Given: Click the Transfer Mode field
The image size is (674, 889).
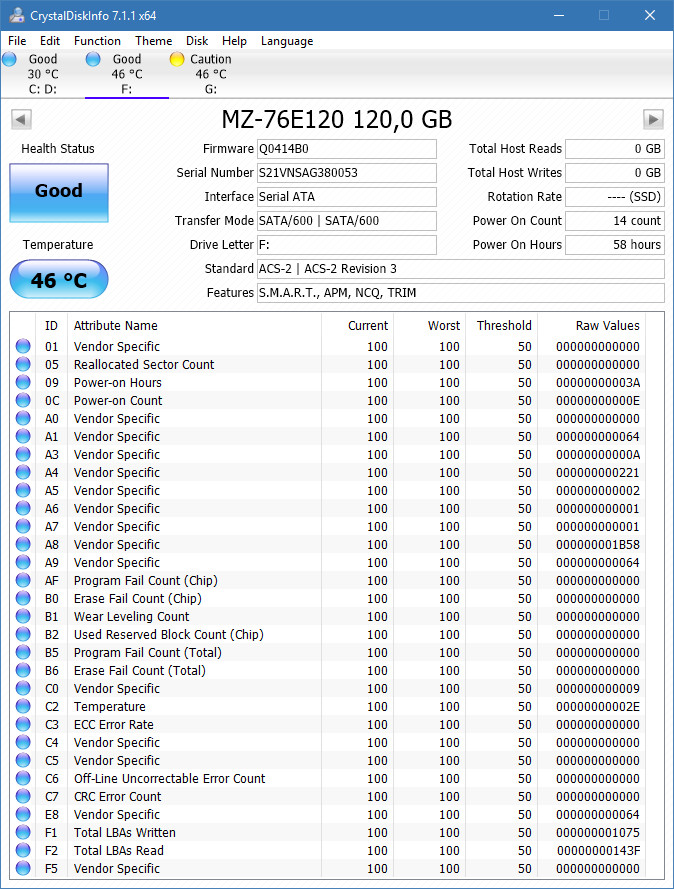Looking at the screenshot, I should [347, 221].
